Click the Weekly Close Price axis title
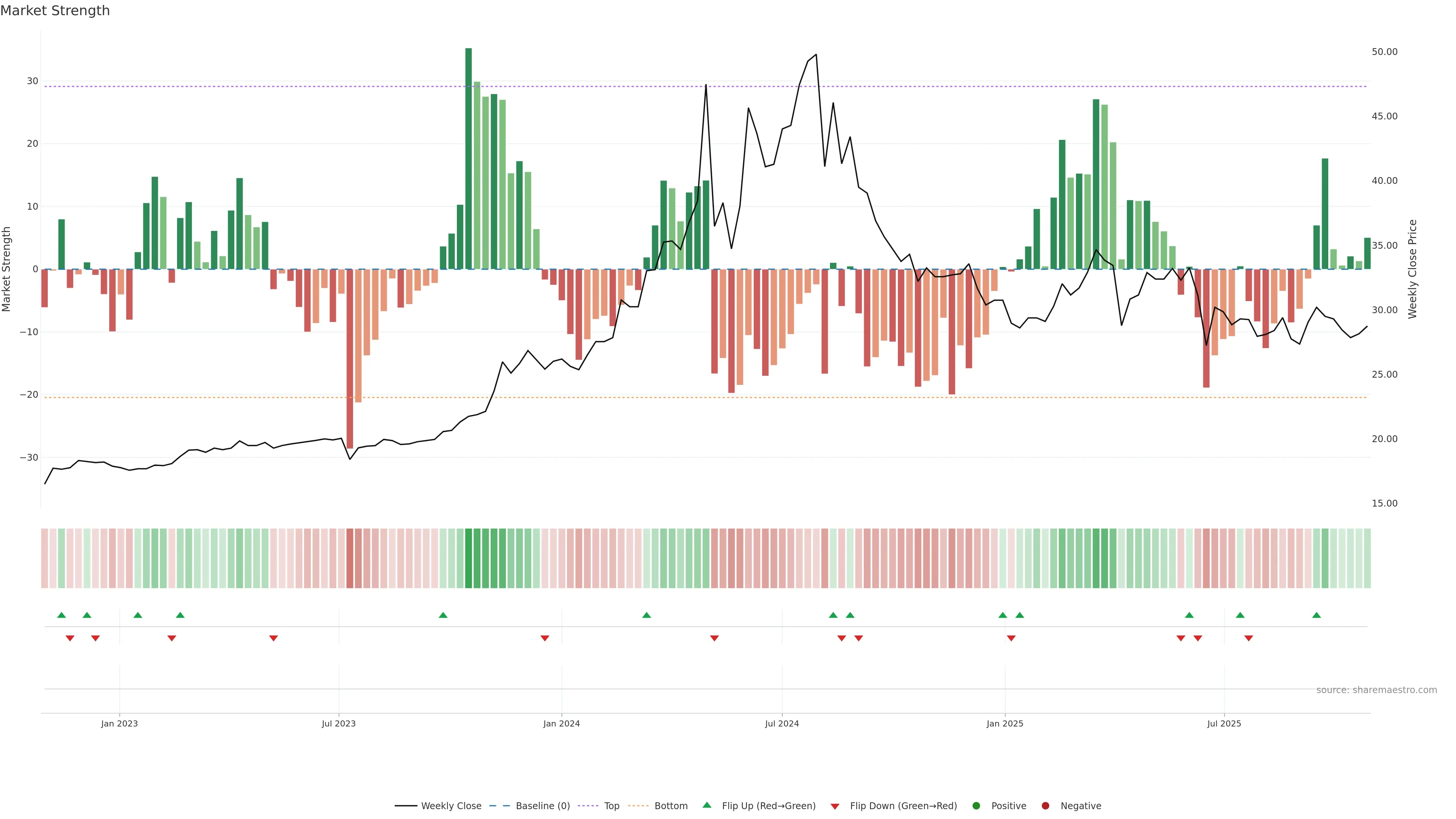This screenshot has width=1456, height=819. pyautogui.click(x=1412, y=269)
